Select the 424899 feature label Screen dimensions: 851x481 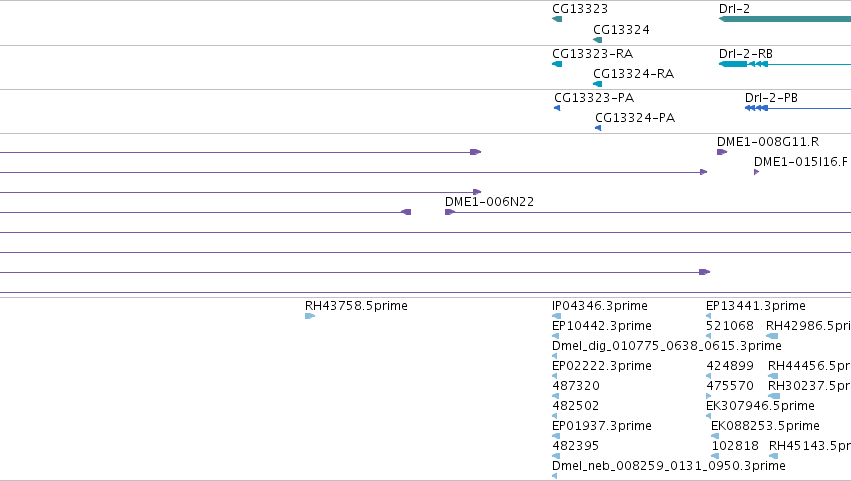coord(729,366)
